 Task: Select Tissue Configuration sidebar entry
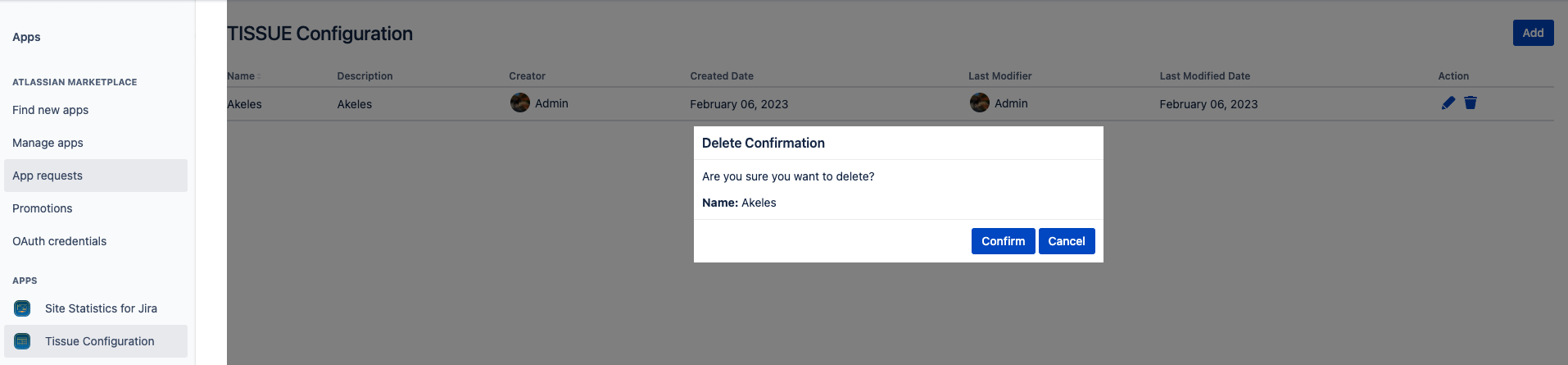coord(96,341)
